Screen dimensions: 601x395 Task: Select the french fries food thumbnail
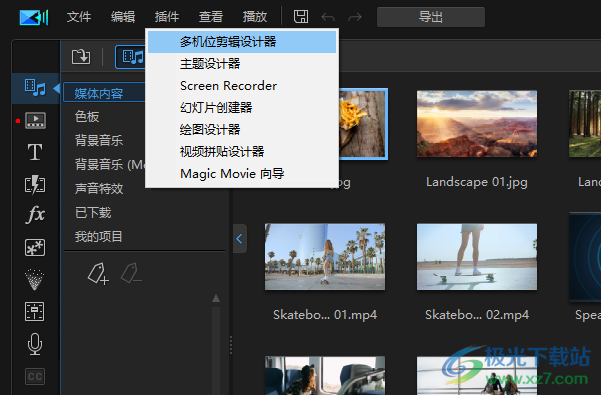[x=363, y=124]
